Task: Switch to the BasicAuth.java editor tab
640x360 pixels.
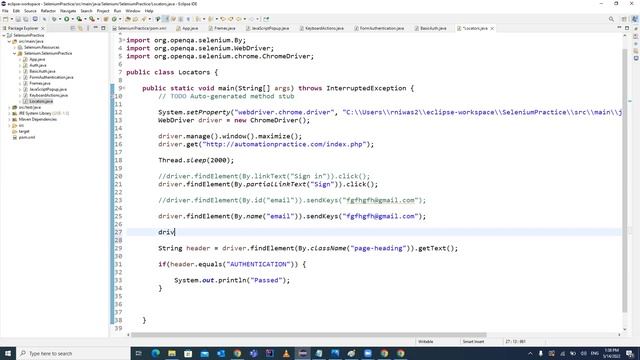Action: click(x=431, y=29)
